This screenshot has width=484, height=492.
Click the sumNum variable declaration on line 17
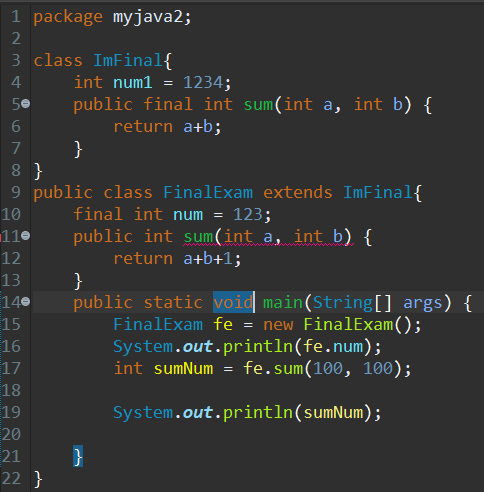pos(183,369)
